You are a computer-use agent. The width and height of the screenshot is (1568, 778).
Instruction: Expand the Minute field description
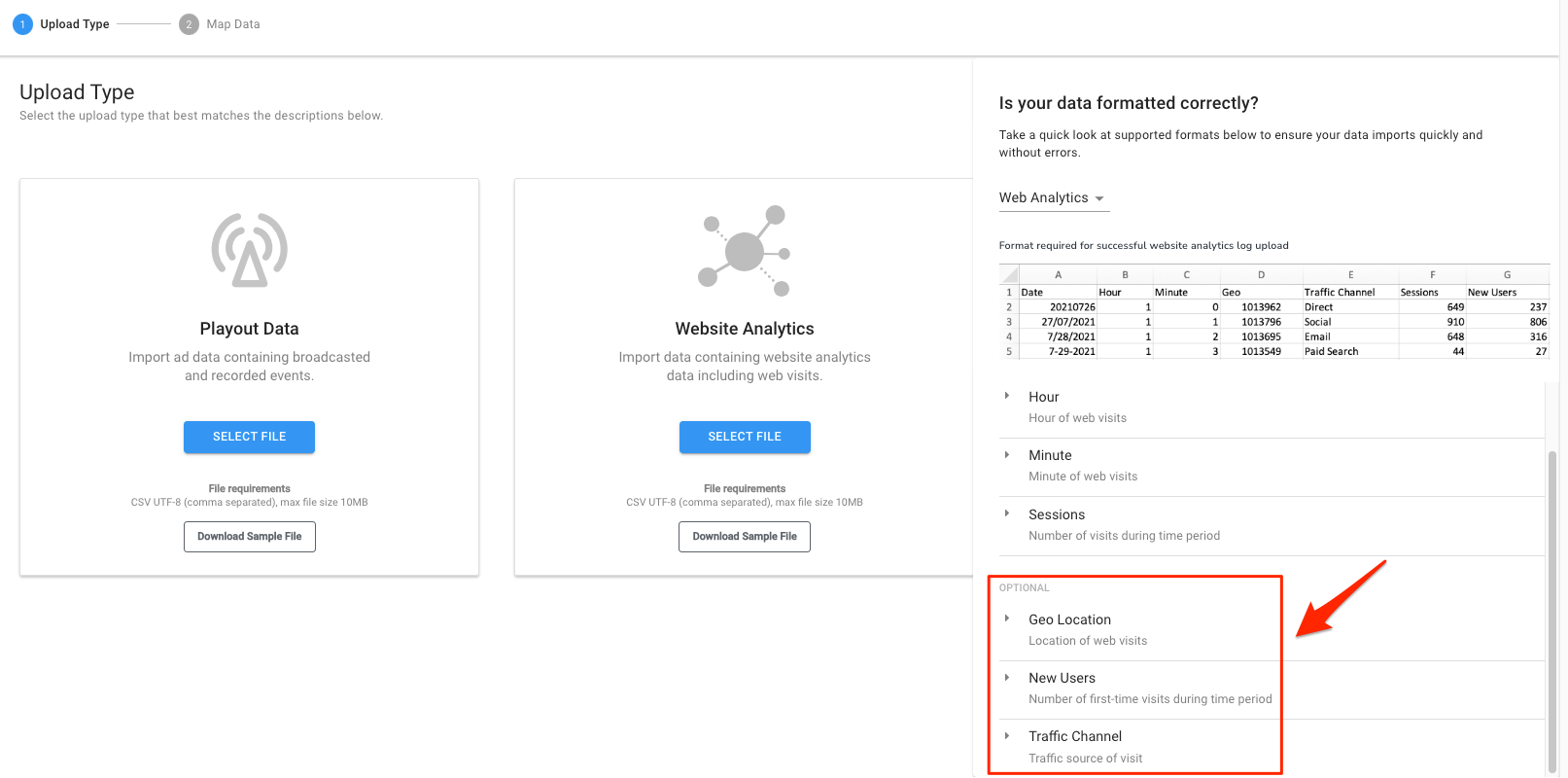[x=1007, y=455]
